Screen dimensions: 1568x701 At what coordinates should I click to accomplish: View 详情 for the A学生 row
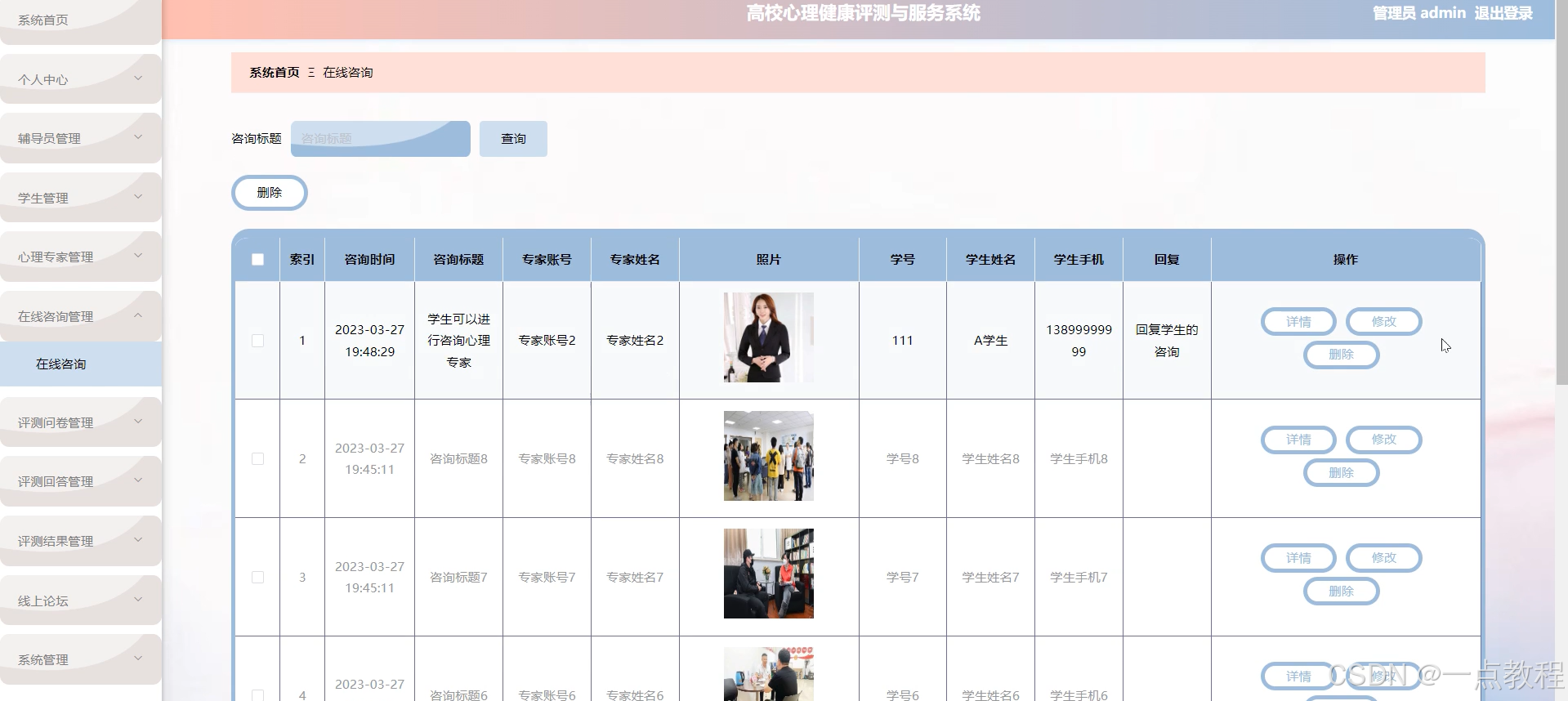(1298, 322)
